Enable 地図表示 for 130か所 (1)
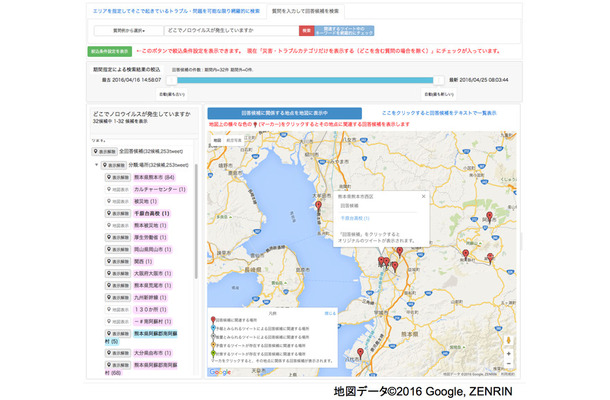 click(118, 310)
